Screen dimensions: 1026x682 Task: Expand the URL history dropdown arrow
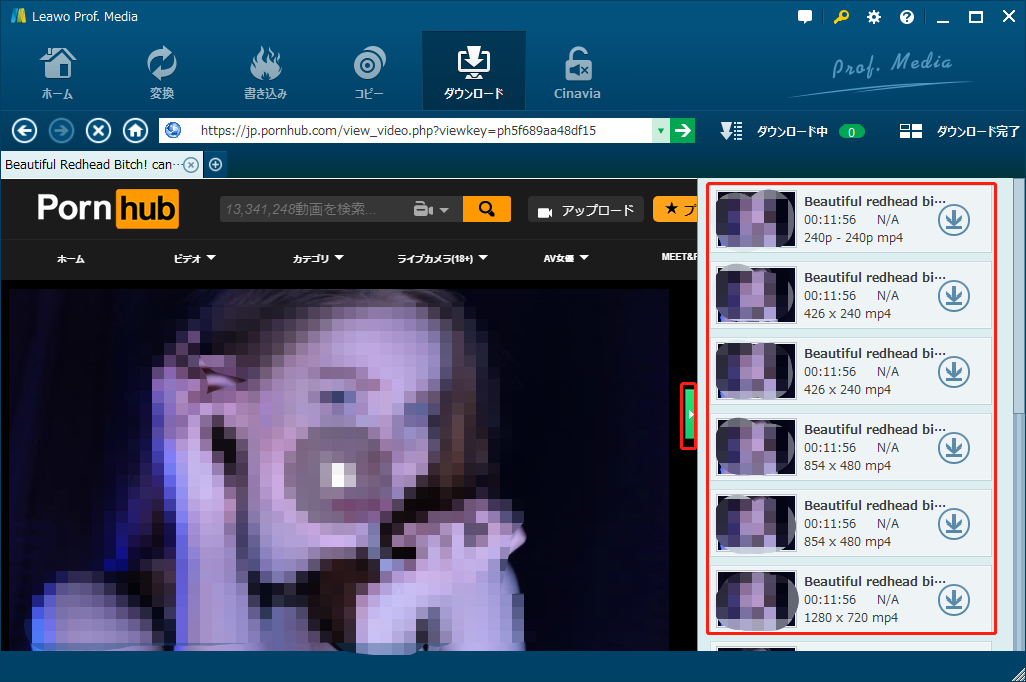tap(661, 131)
